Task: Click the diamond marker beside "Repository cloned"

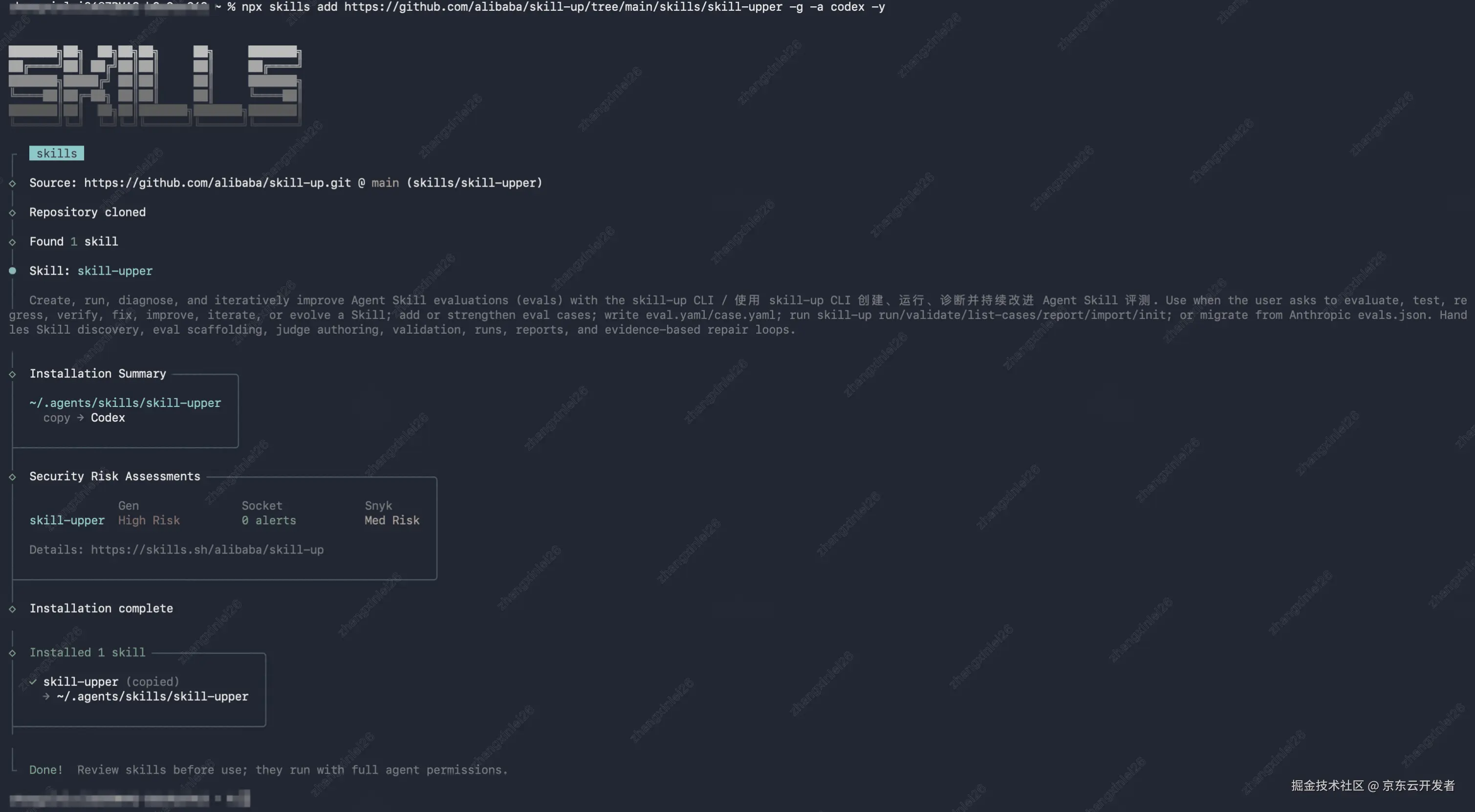Action: click(x=12, y=213)
